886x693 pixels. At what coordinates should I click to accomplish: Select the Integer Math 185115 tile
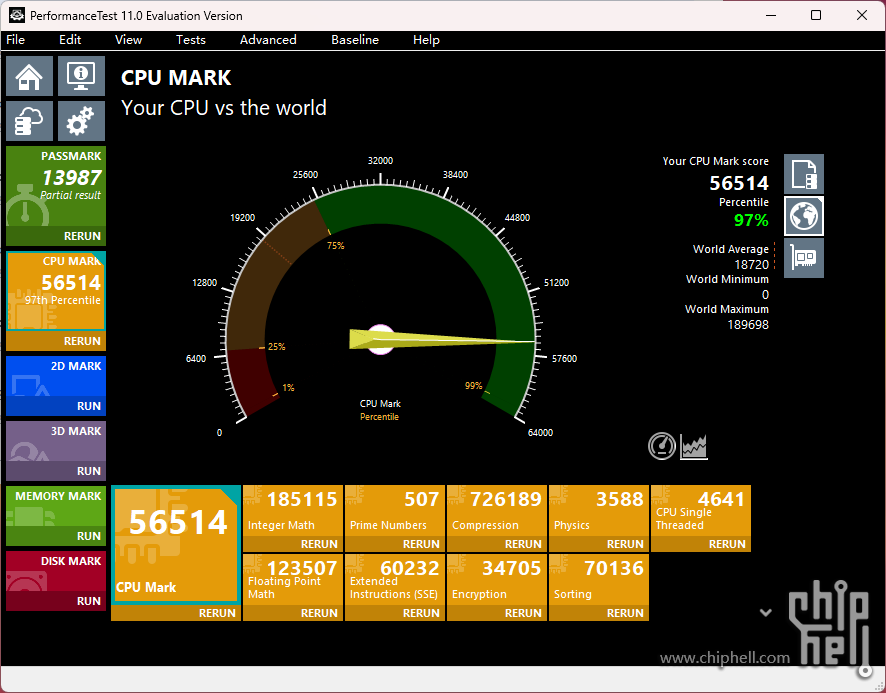point(293,511)
